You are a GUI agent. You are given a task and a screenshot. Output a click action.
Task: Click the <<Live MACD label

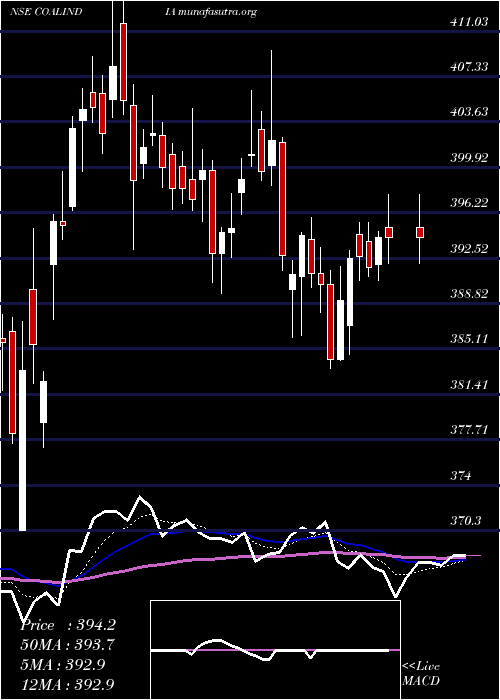(x=421, y=673)
